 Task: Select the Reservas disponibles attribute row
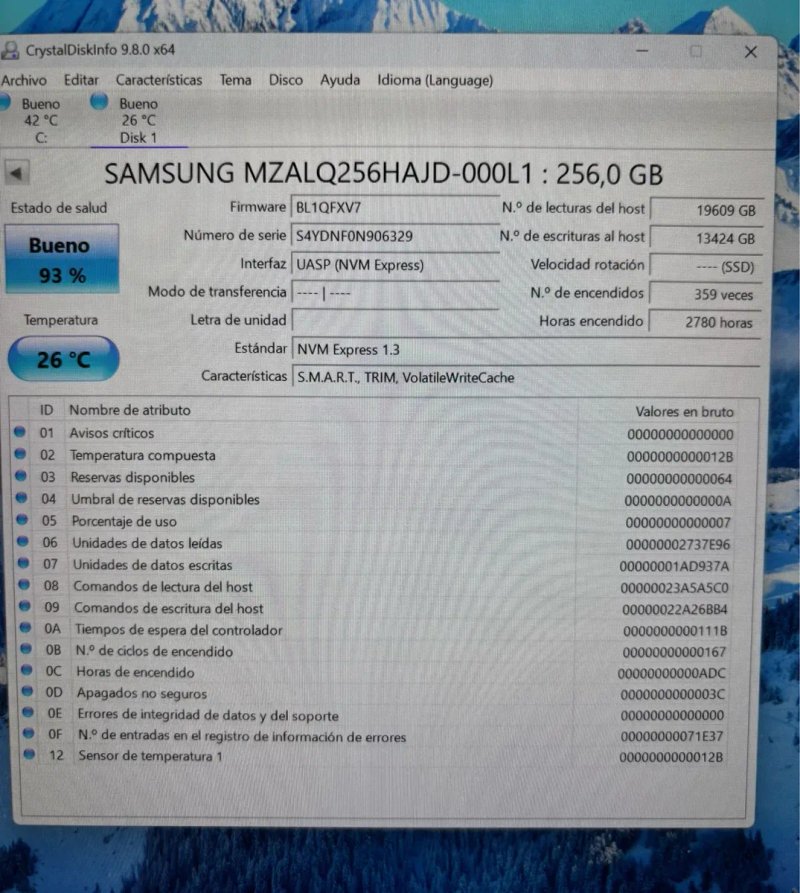(374, 478)
